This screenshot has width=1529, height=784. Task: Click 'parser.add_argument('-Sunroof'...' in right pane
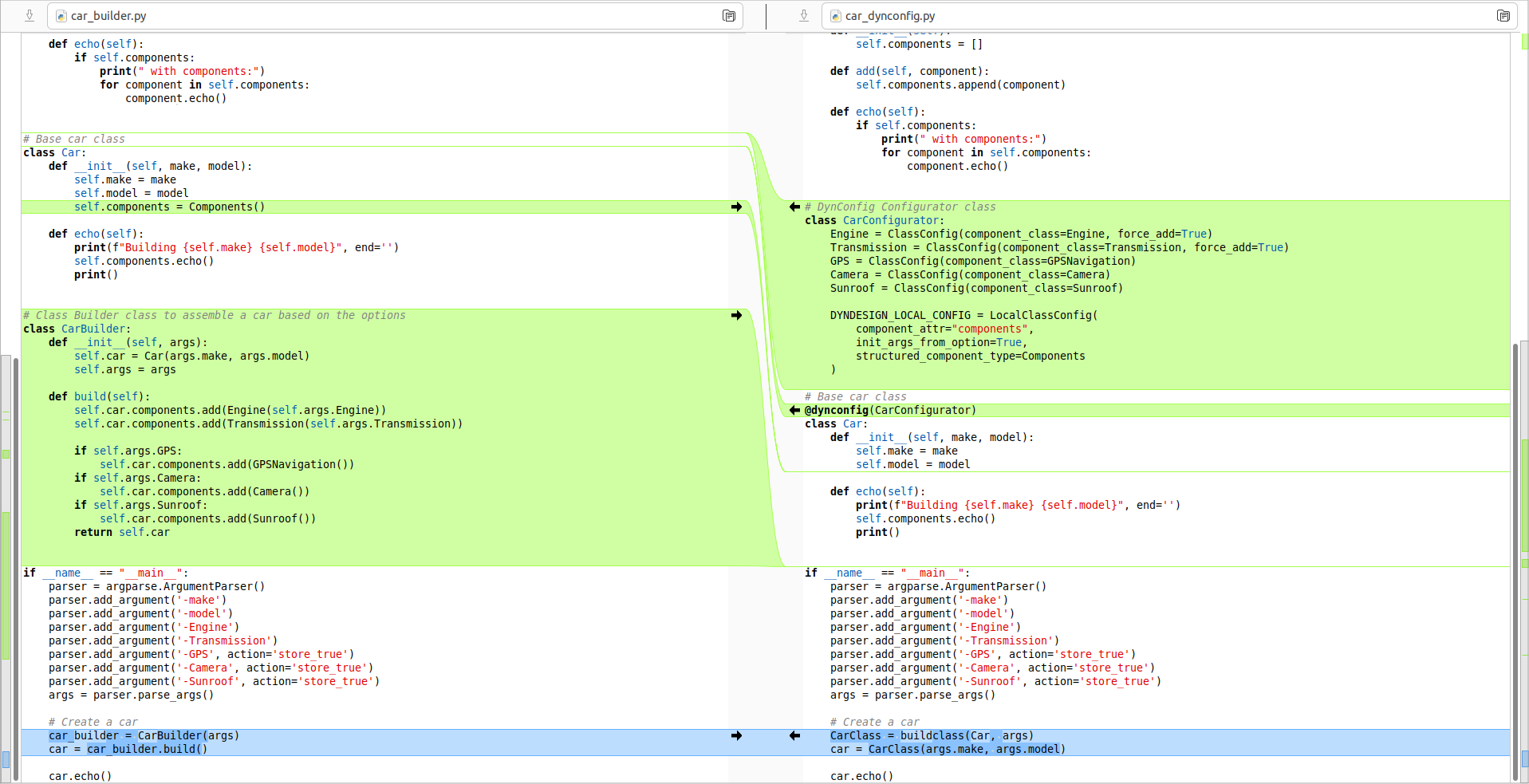[x=995, y=681]
